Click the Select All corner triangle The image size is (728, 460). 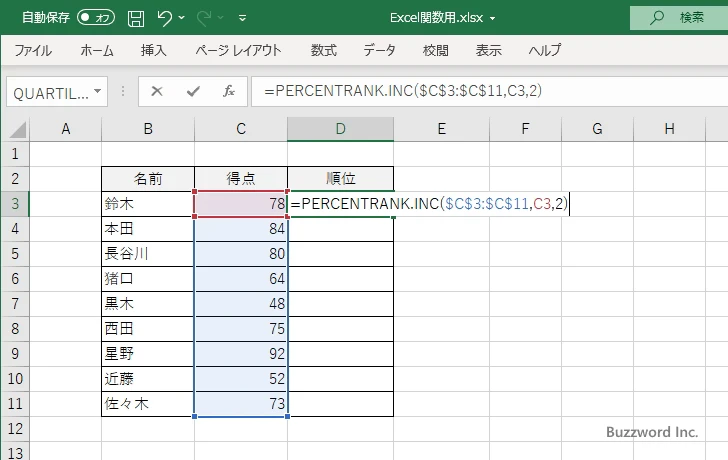[x=18, y=130]
